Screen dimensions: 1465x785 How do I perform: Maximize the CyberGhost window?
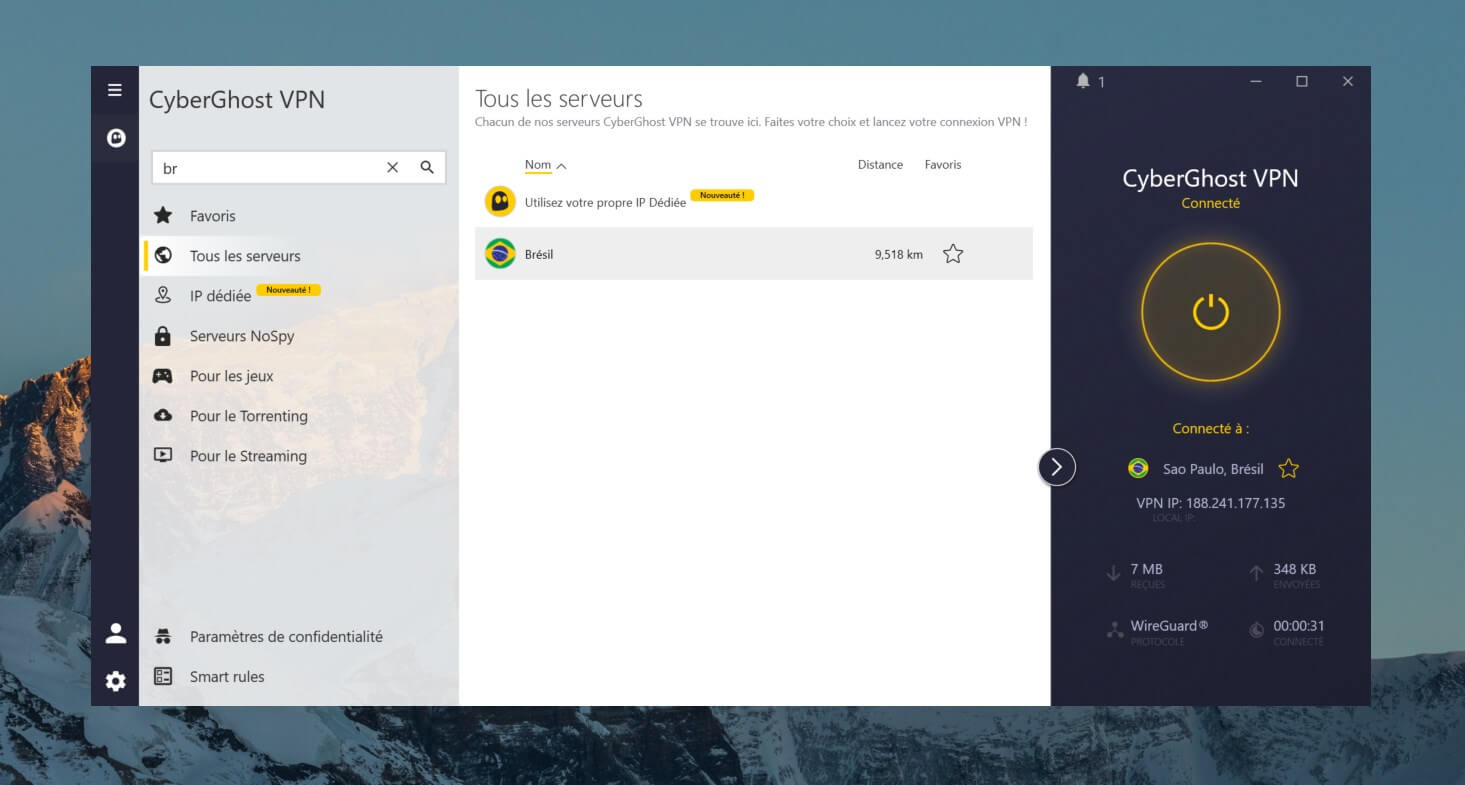click(1302, 82)
